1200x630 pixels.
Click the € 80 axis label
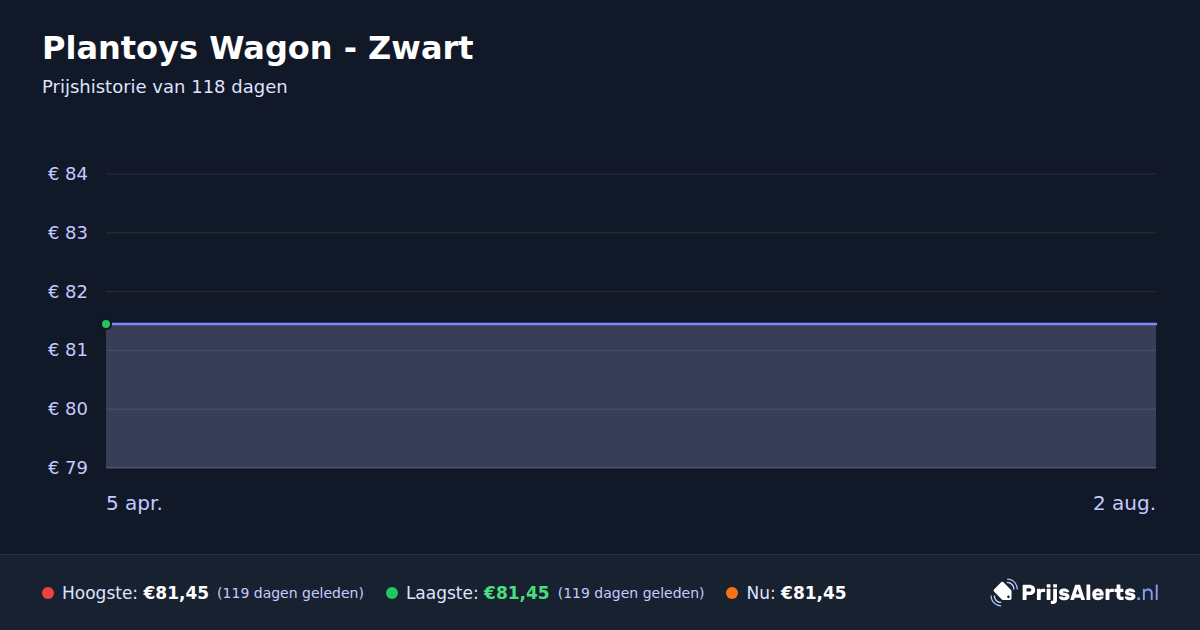pos(68,409)
